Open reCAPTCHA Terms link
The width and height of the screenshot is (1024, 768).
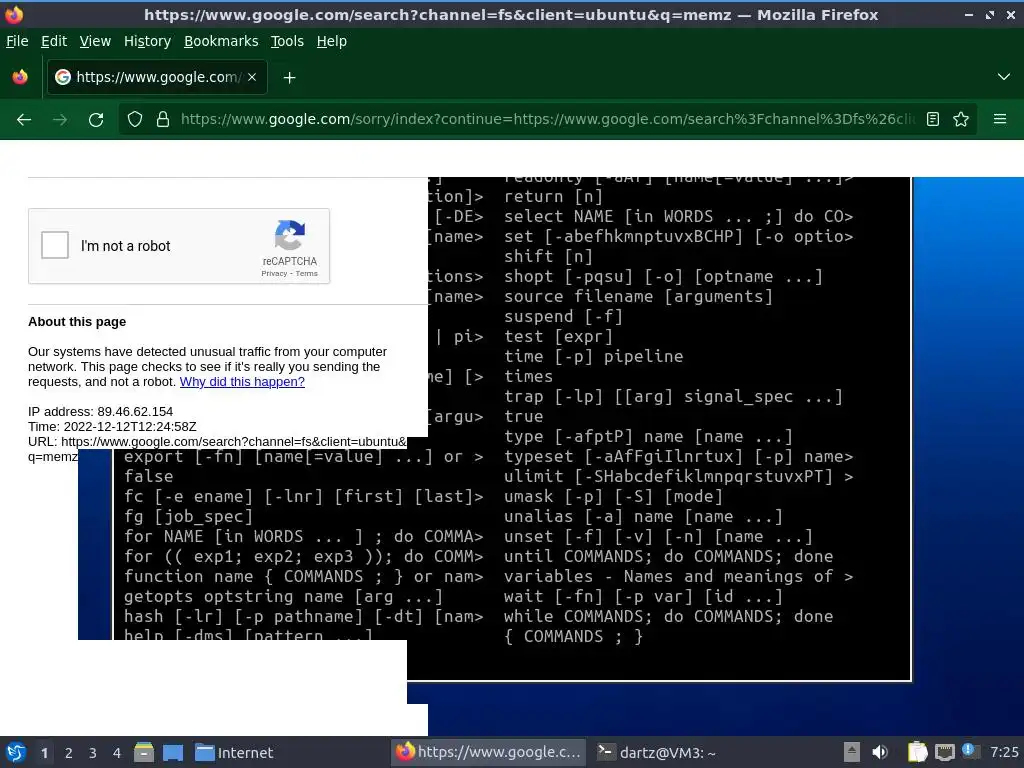coord(306,274)
